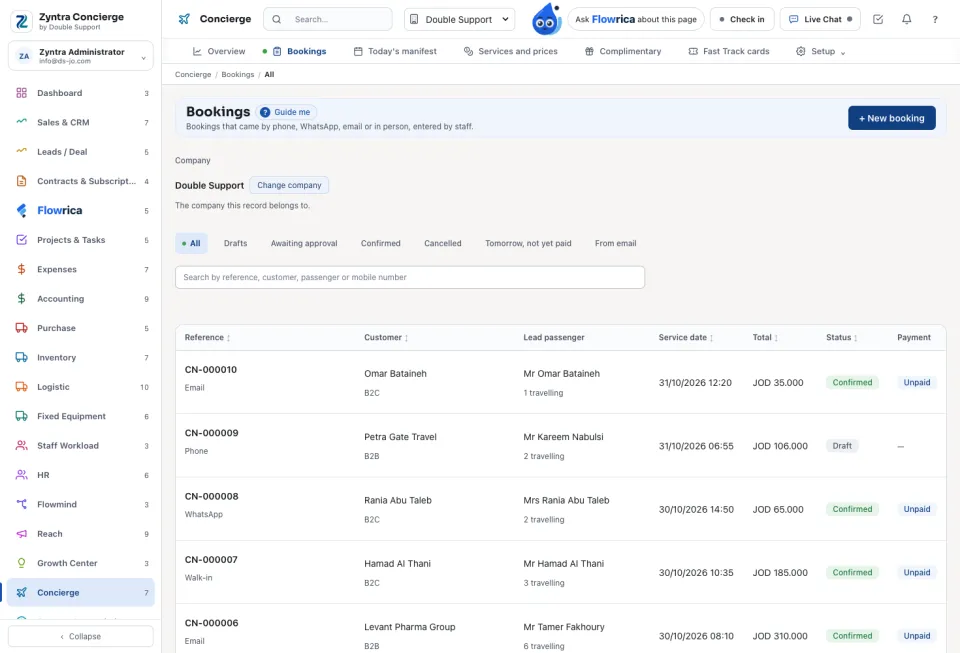Show bookings From email
Image resolution: width=960 pixels, height=653 pixels.
point(615,244)
